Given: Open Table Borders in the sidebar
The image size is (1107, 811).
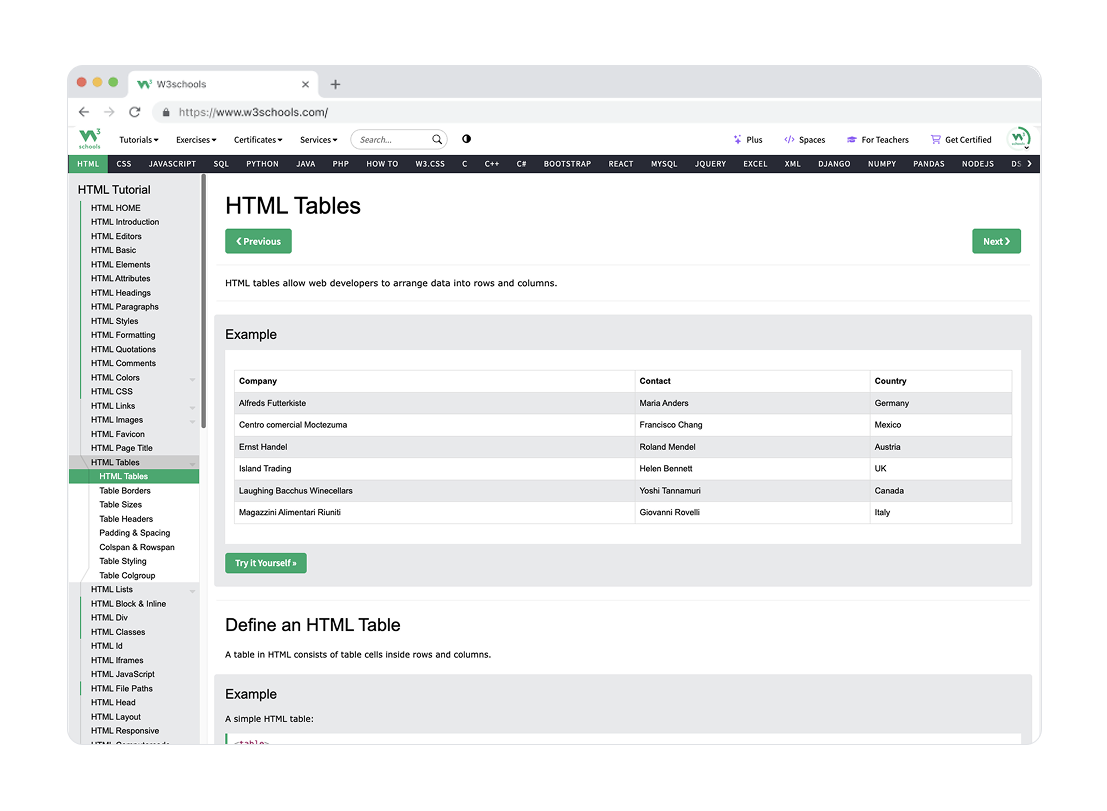Looking at the screenshot, I should [x=125, y=491].
